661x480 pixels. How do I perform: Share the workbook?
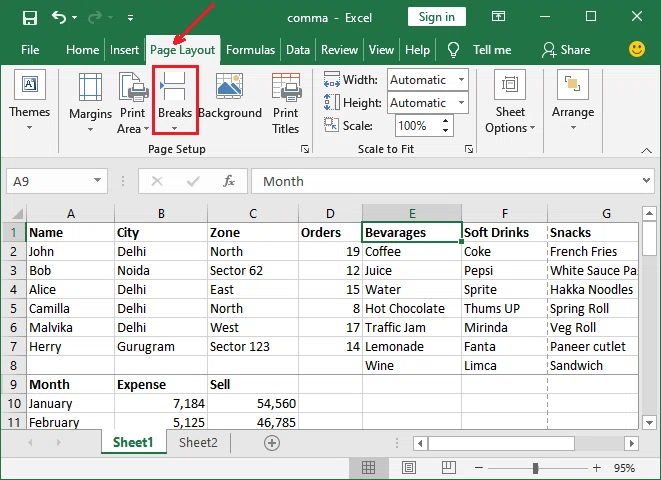coord(566,50)
